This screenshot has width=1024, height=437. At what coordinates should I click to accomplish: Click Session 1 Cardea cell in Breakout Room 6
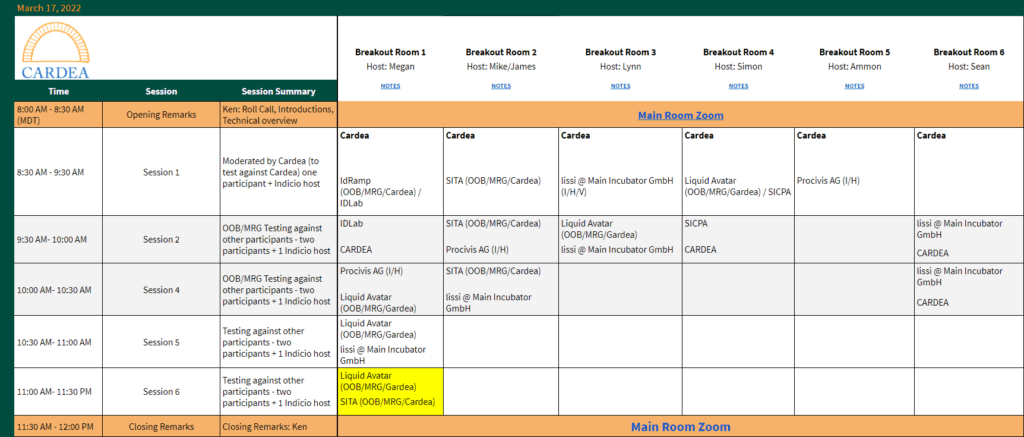968,172
